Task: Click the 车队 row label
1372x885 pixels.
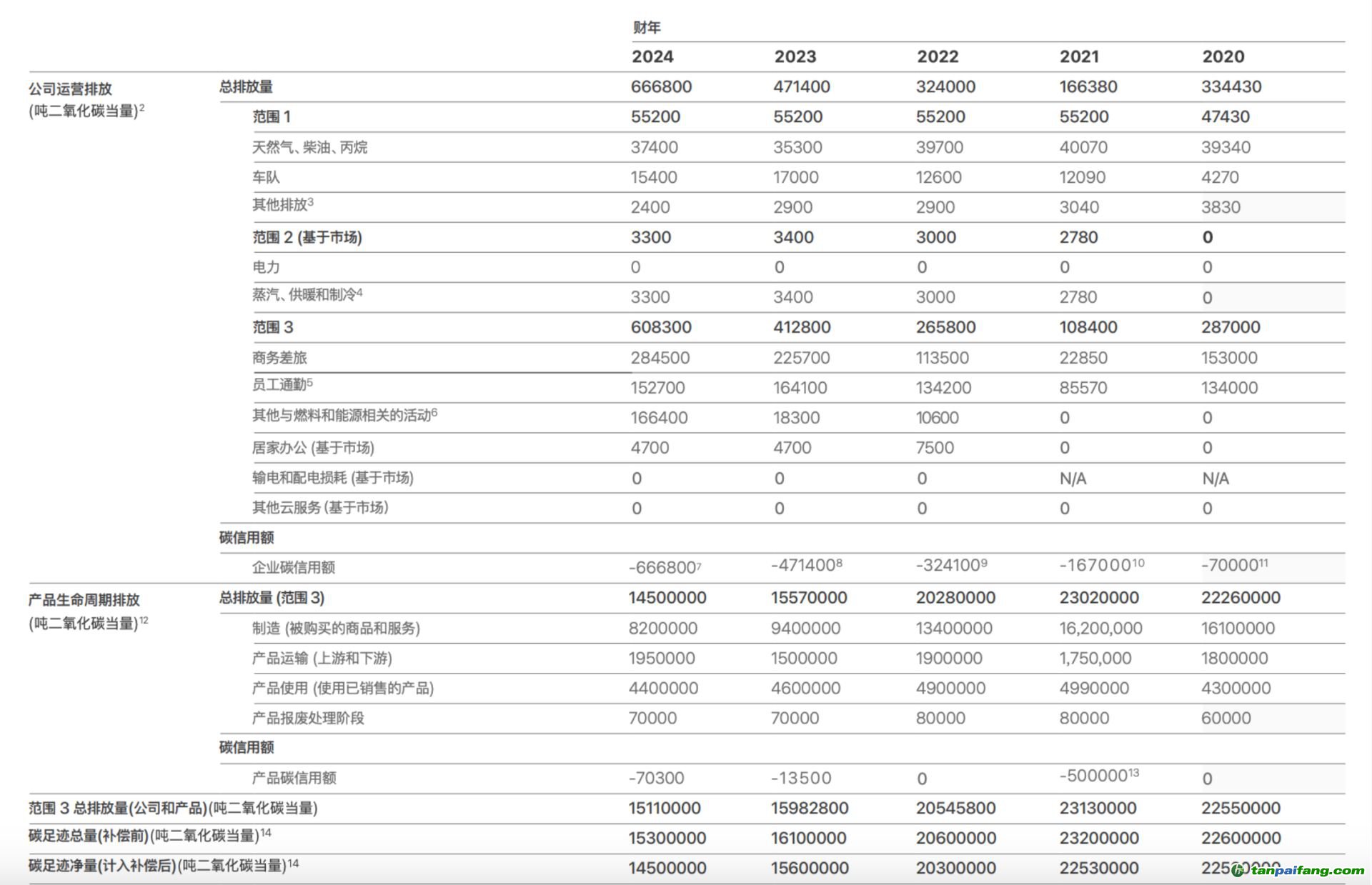Action: [x=266, y=177]
